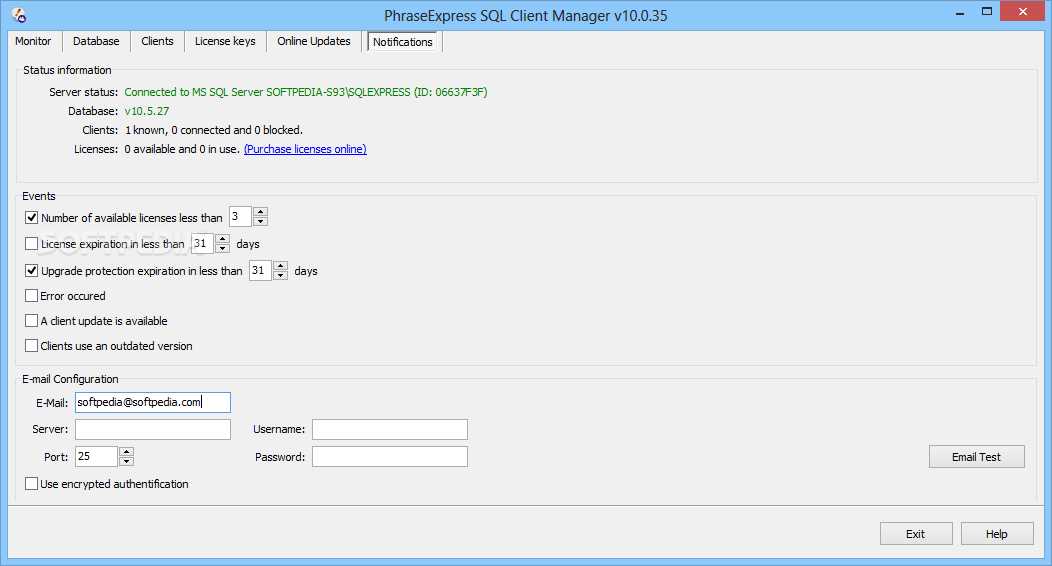
Task: Enable License expiration in less than checkbox
Action: click(32, 243)
